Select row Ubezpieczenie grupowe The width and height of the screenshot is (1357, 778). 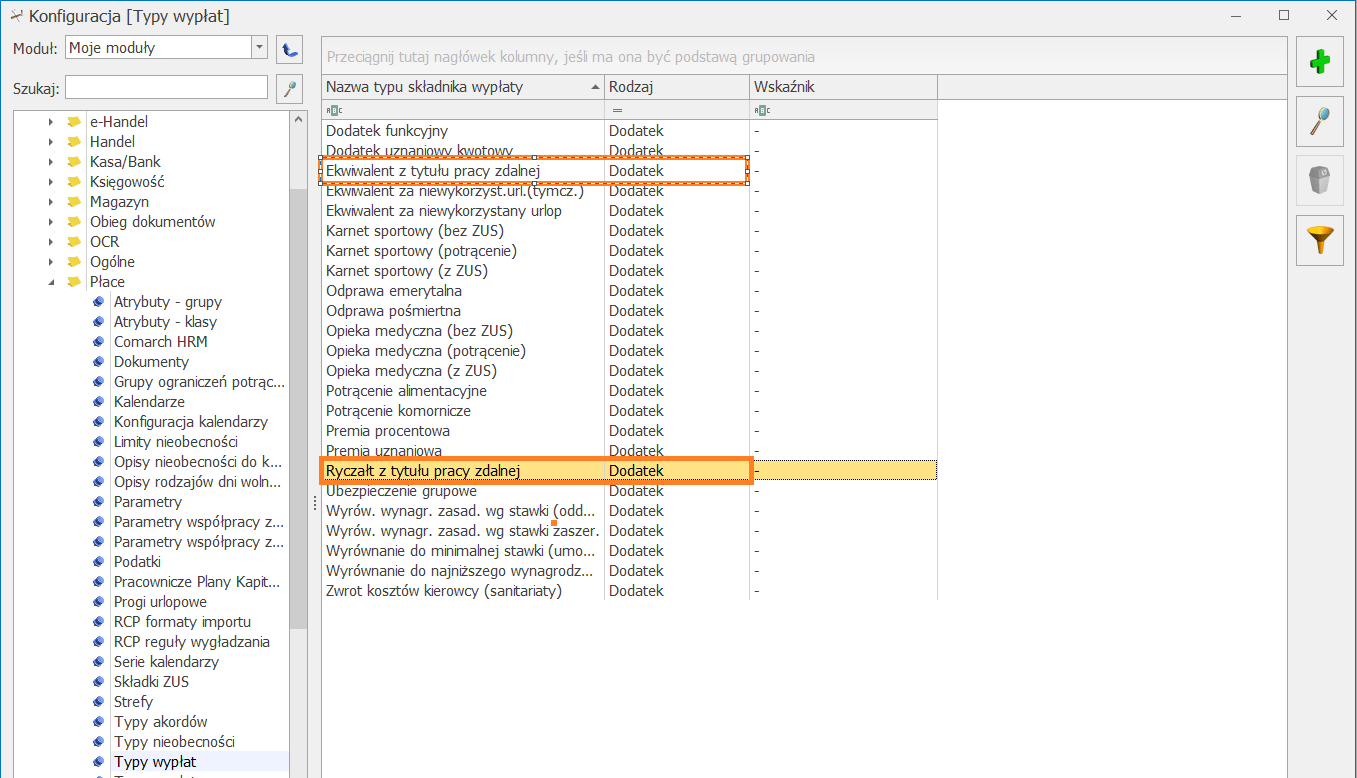point(629,491)
